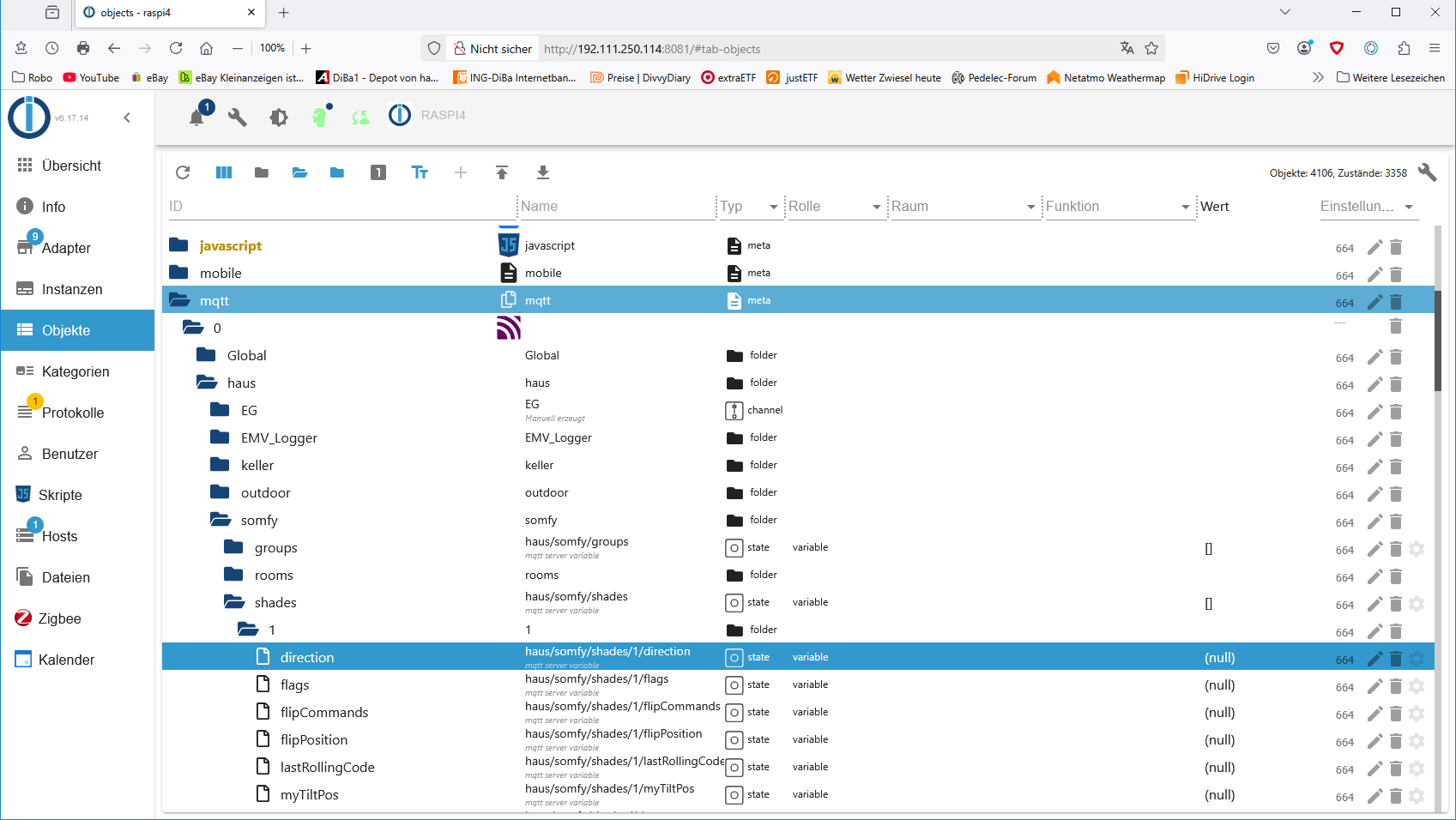Collapse the somfy folder

point(221,520)
